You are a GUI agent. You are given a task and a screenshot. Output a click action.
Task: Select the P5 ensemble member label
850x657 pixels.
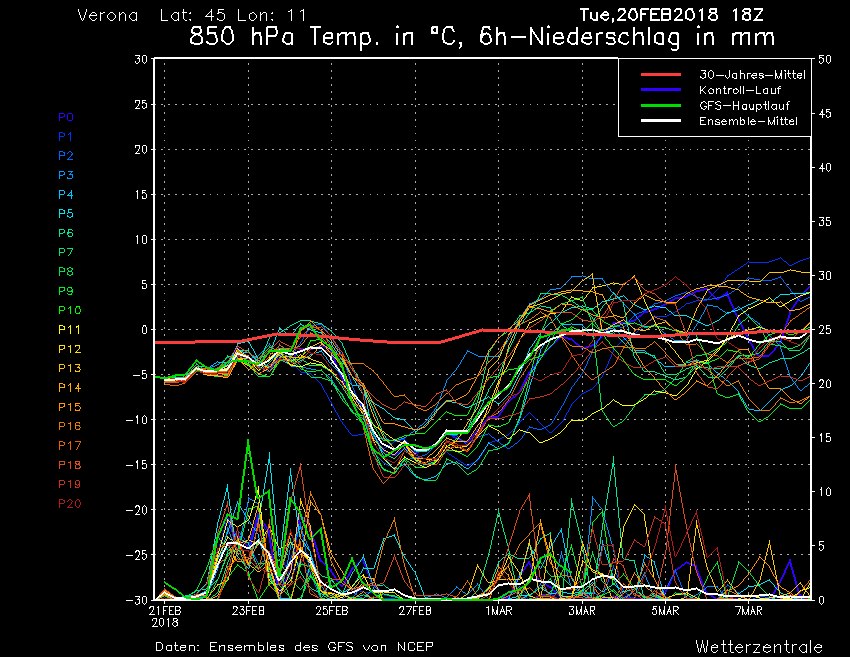(x=66, y=214)
